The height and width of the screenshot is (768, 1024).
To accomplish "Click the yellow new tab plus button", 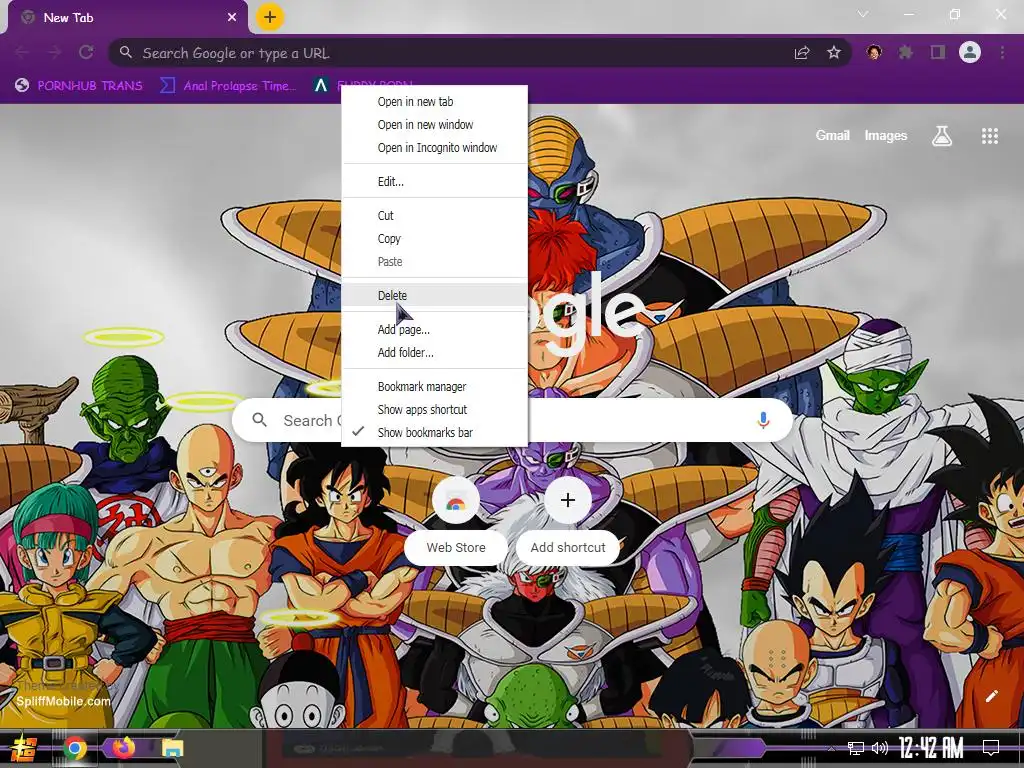I will (270, 17).
